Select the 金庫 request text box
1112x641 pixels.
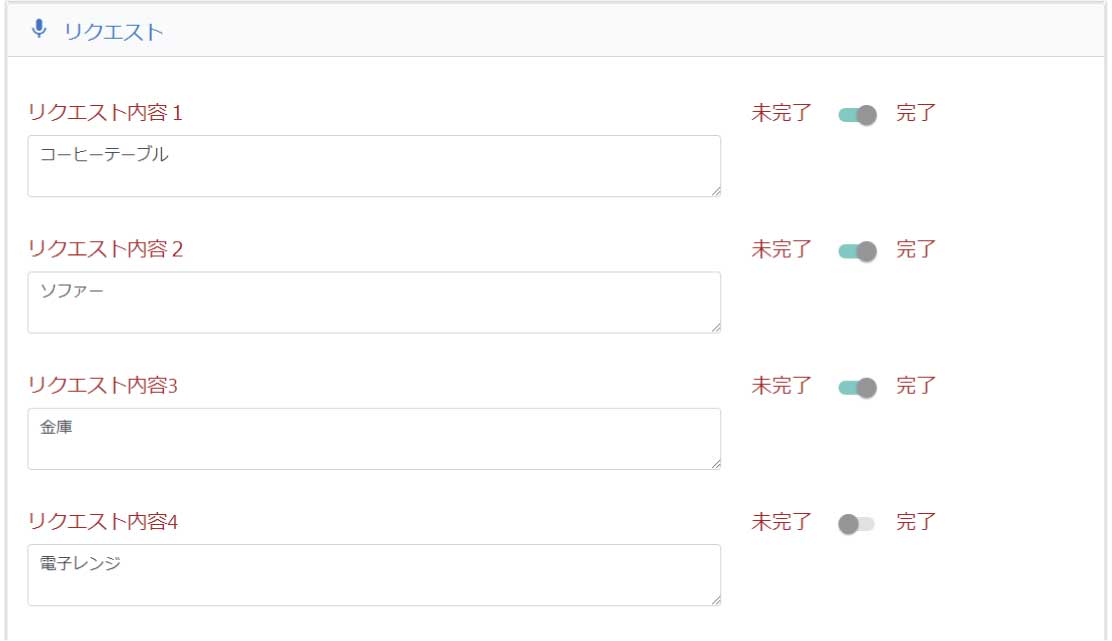[x=373, y=438]
